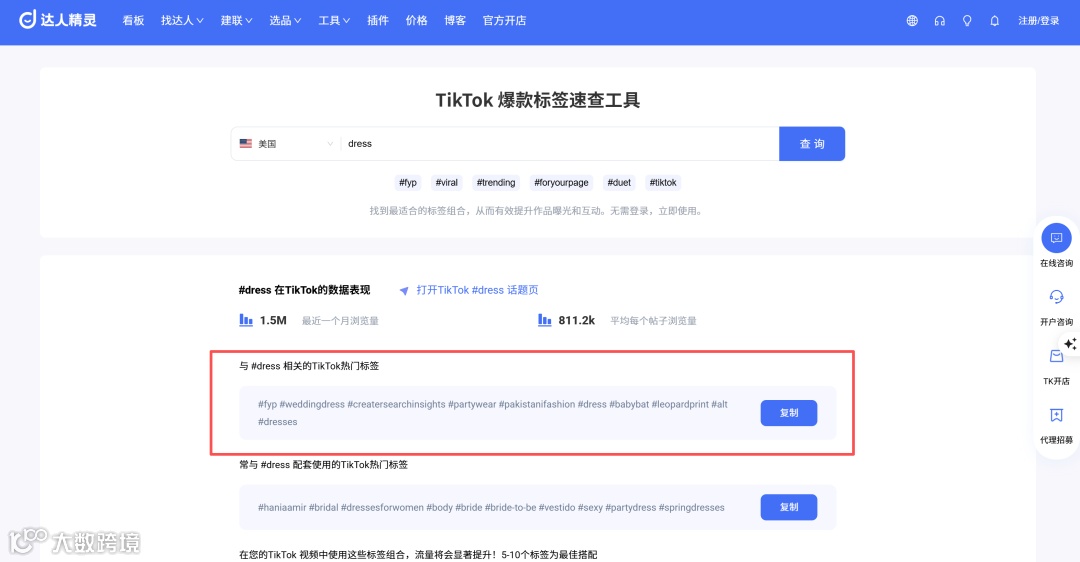Click the paired hashtags text starting #haniaamir
Screen dimensions: 1080x562
click(x=491, y=508)
